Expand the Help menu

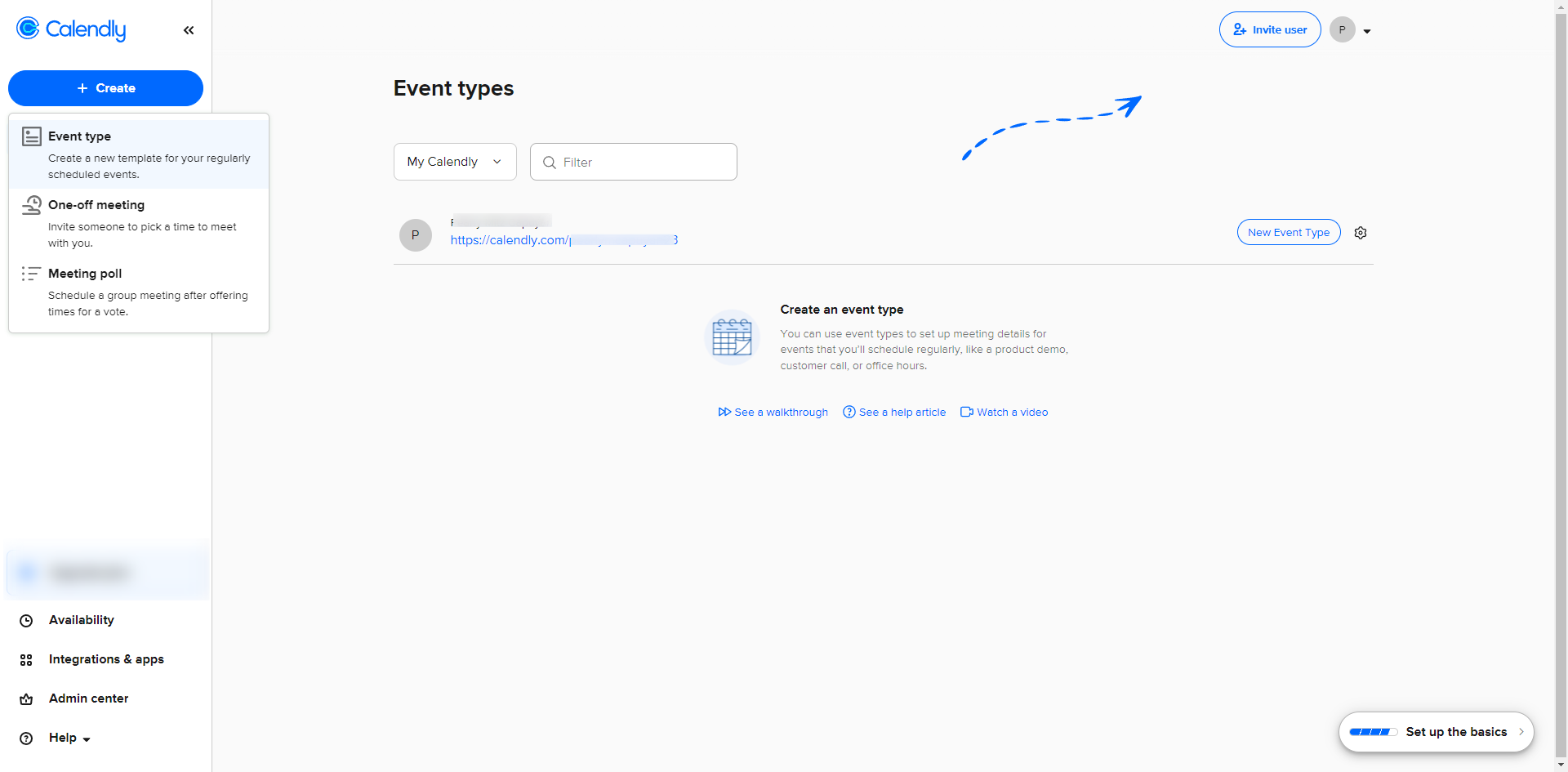point(69,738)
